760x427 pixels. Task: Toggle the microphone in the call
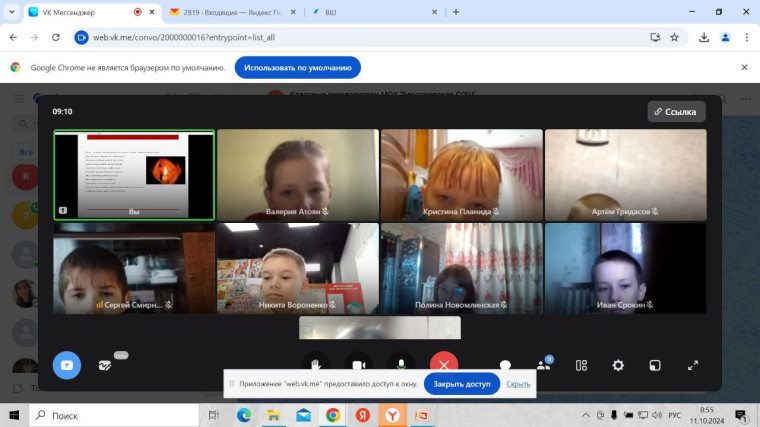pyautogui.click(x=401, y=364)
